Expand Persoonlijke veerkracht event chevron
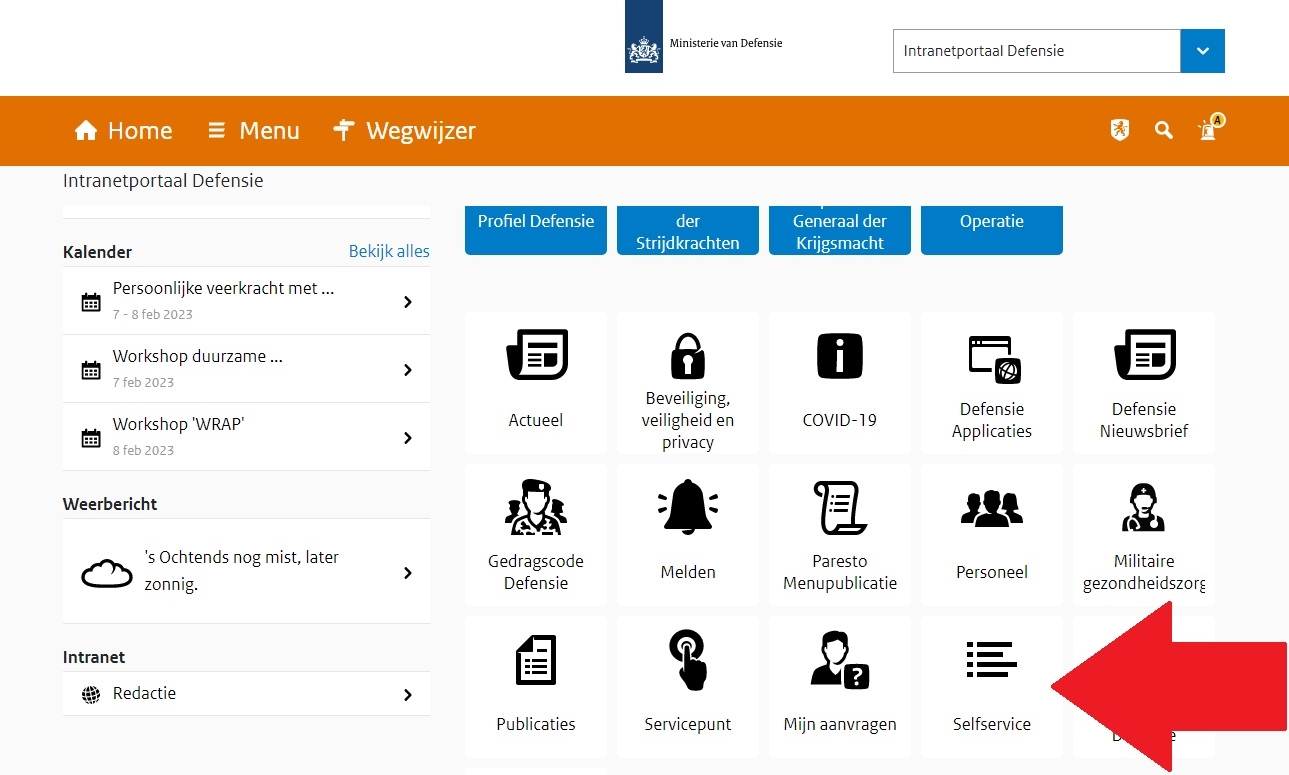The height and width of the screenshot is (775, 1289). (x=407, y=302)
